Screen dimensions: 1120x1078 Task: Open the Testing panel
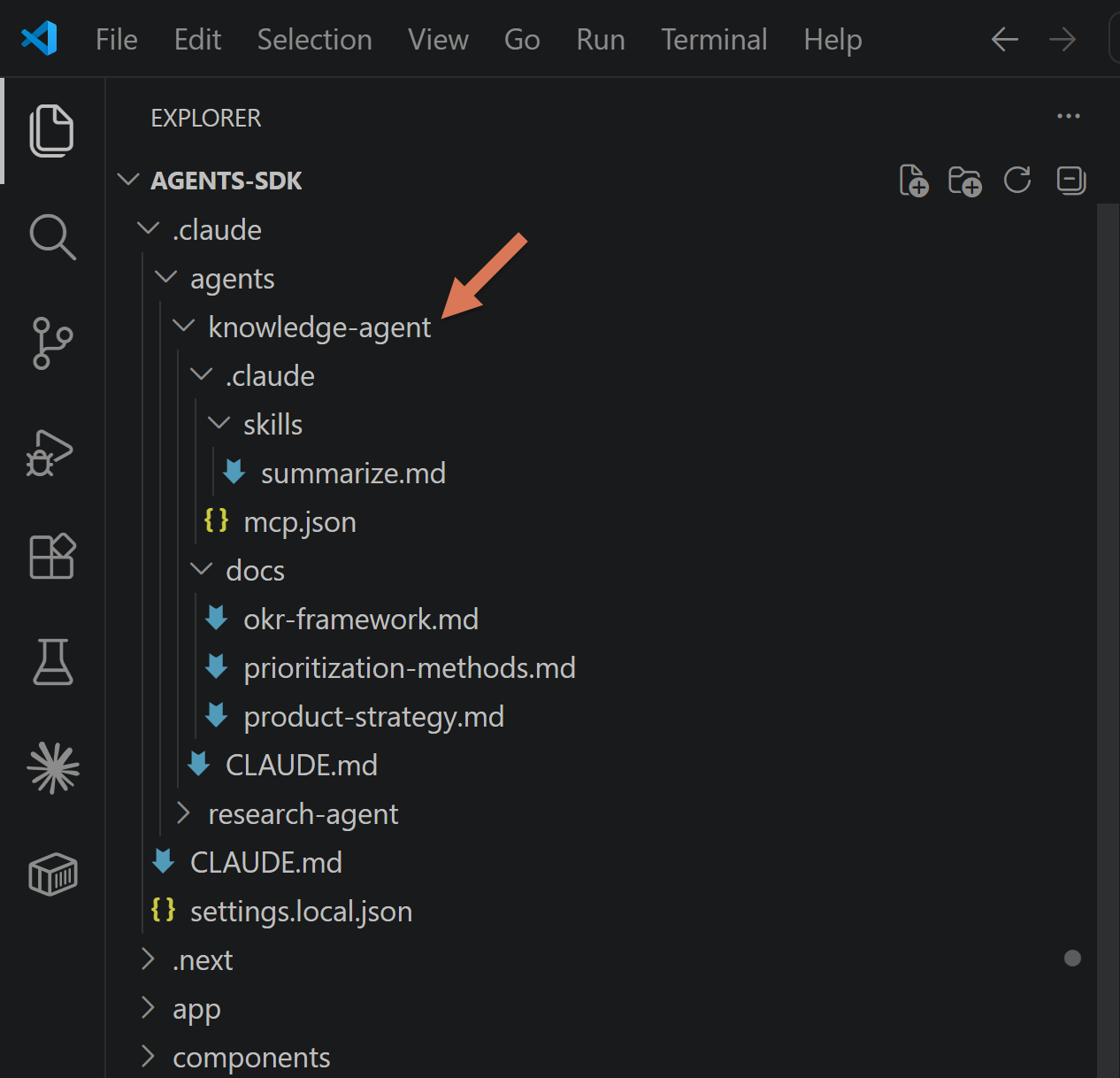point(52,662)
